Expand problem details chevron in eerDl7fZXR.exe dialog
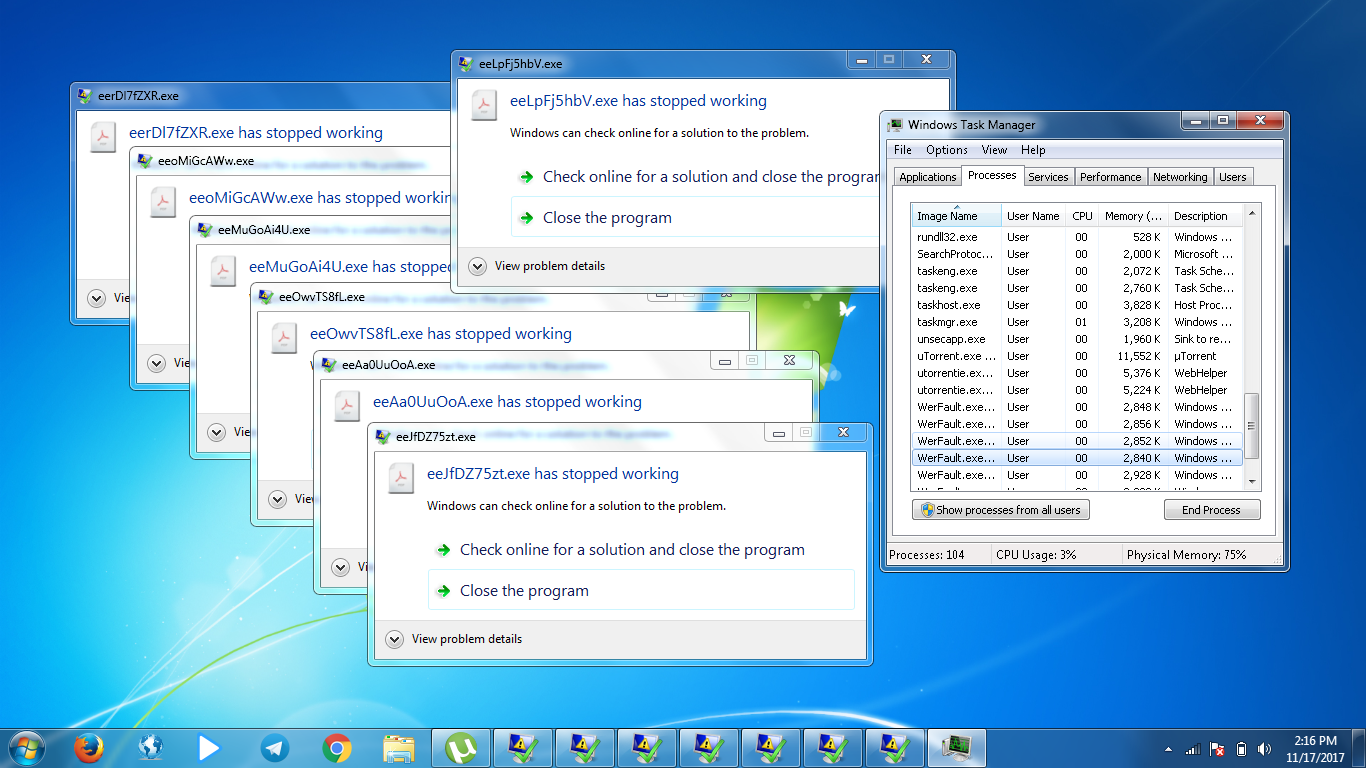The width and height of the screenshot is (1368, 768). pyautogui.click(x=96, y=297)
